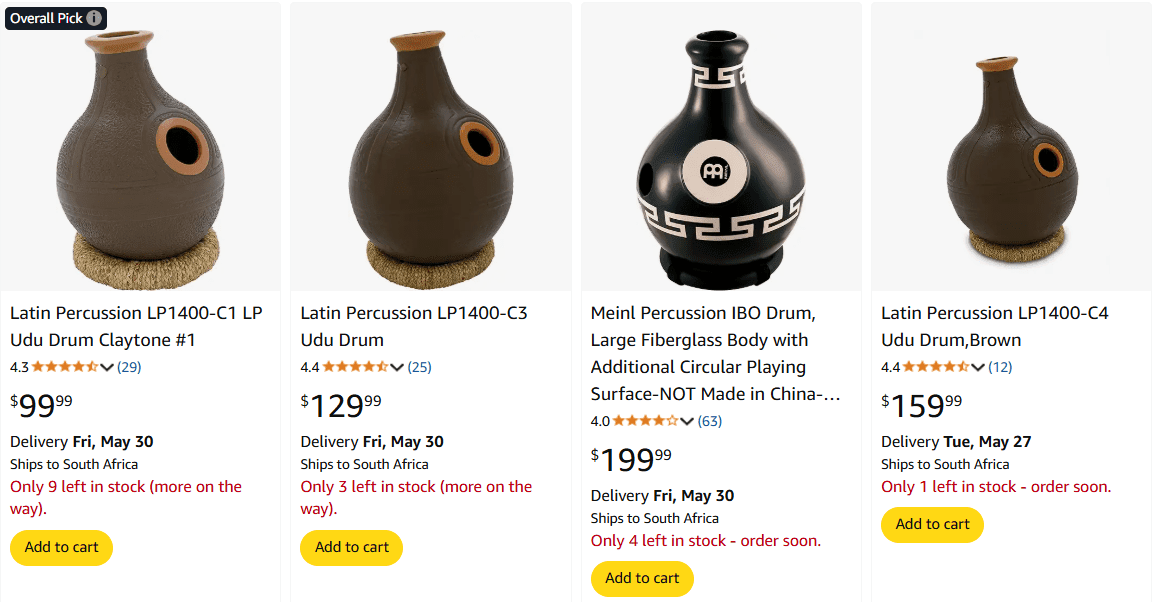View the 29 reviews for LP1400-C1

tap(129, 367)
